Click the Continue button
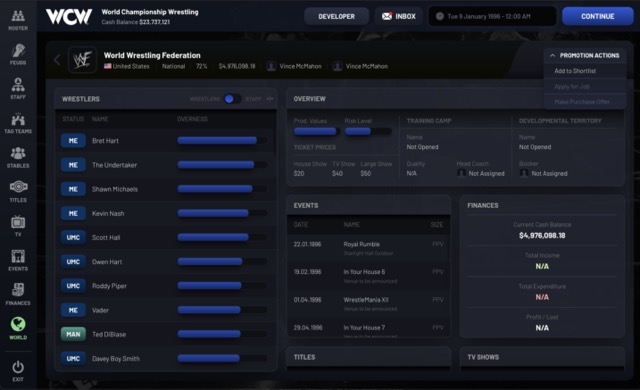The image size is (640, 390). (x=598, y=16)
